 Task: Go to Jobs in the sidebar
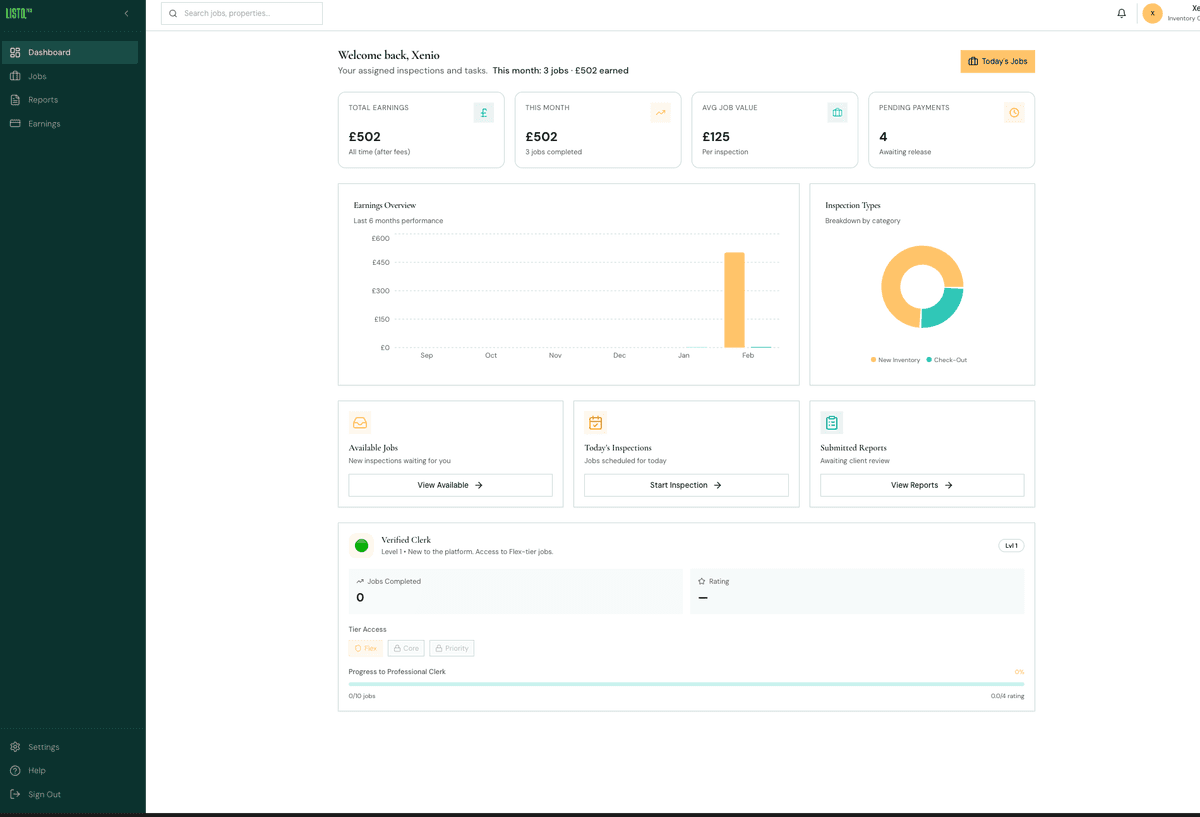click(x=70, y=76)
